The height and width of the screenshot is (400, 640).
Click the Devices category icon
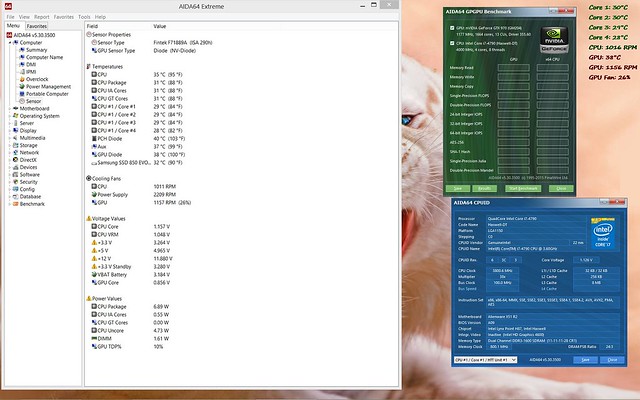pyautogui.click(x=16, y=167)
